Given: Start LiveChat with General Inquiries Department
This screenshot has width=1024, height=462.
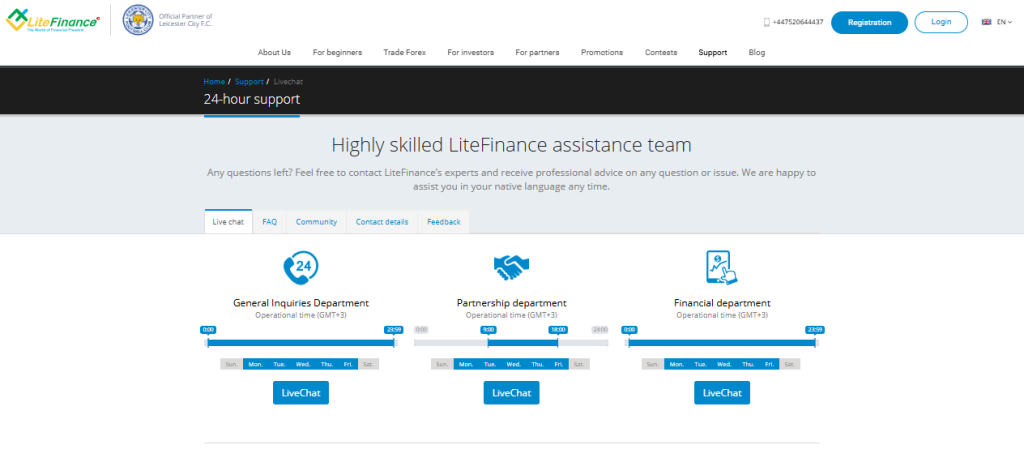Looking at the screenshot, I should click(301, 393).
